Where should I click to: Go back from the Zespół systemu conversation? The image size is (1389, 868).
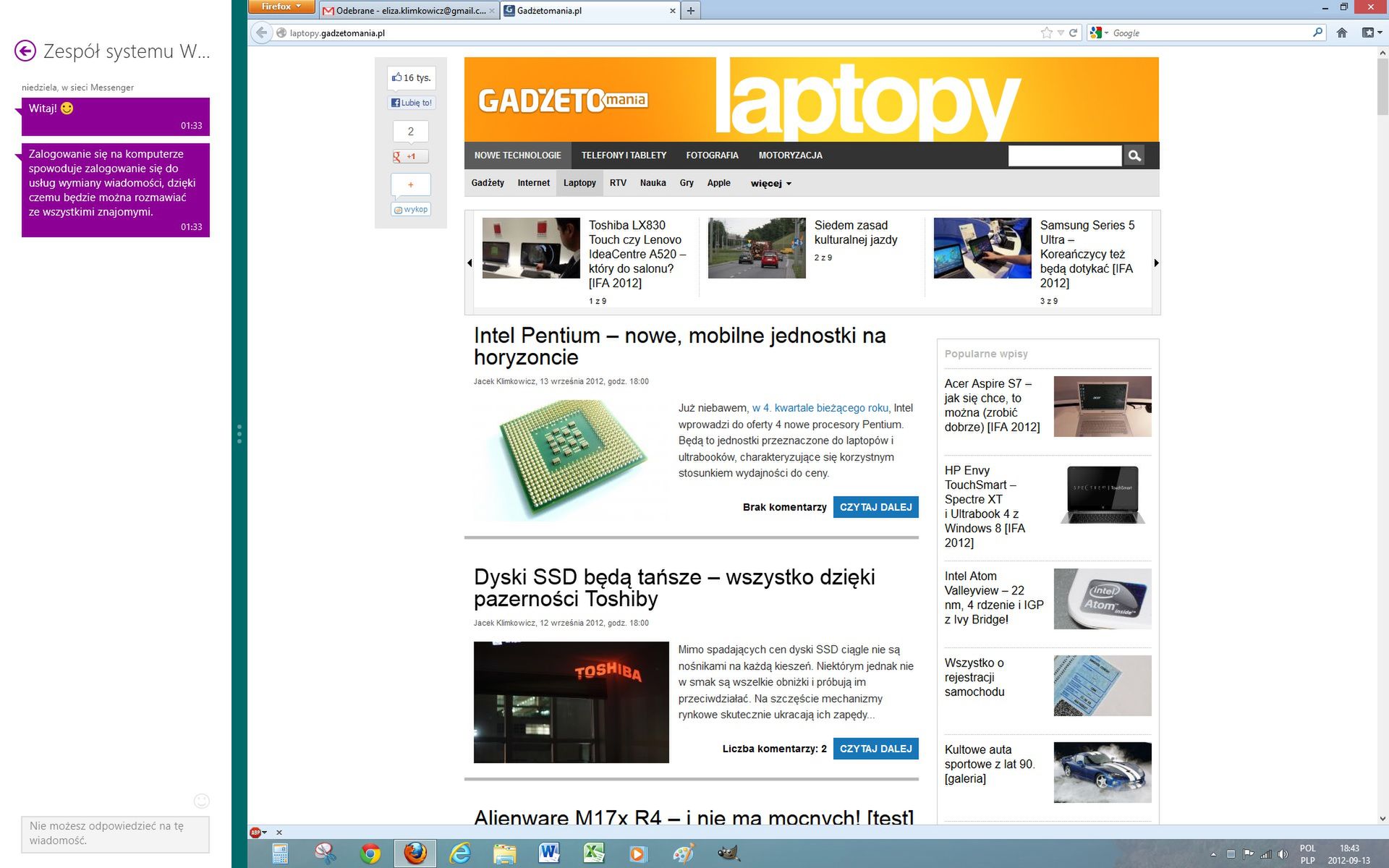click(25, 51)
